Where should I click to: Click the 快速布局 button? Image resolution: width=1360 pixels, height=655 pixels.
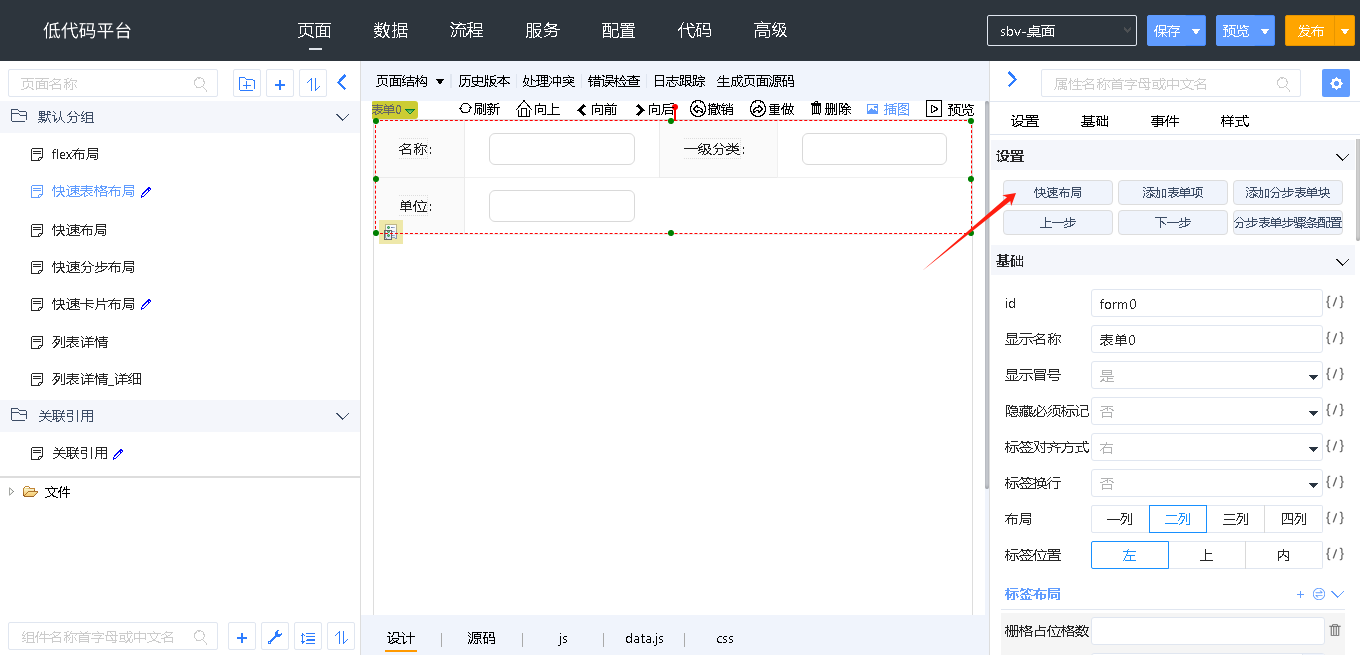1057,193
